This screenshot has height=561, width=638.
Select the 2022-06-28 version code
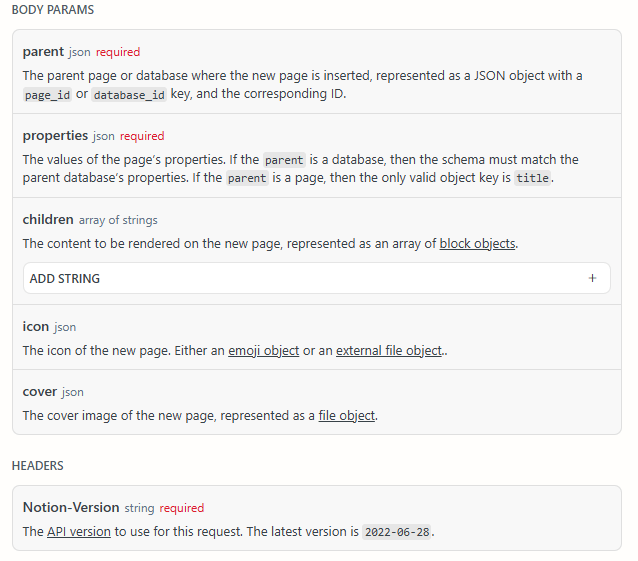click(x=396, y=532)
